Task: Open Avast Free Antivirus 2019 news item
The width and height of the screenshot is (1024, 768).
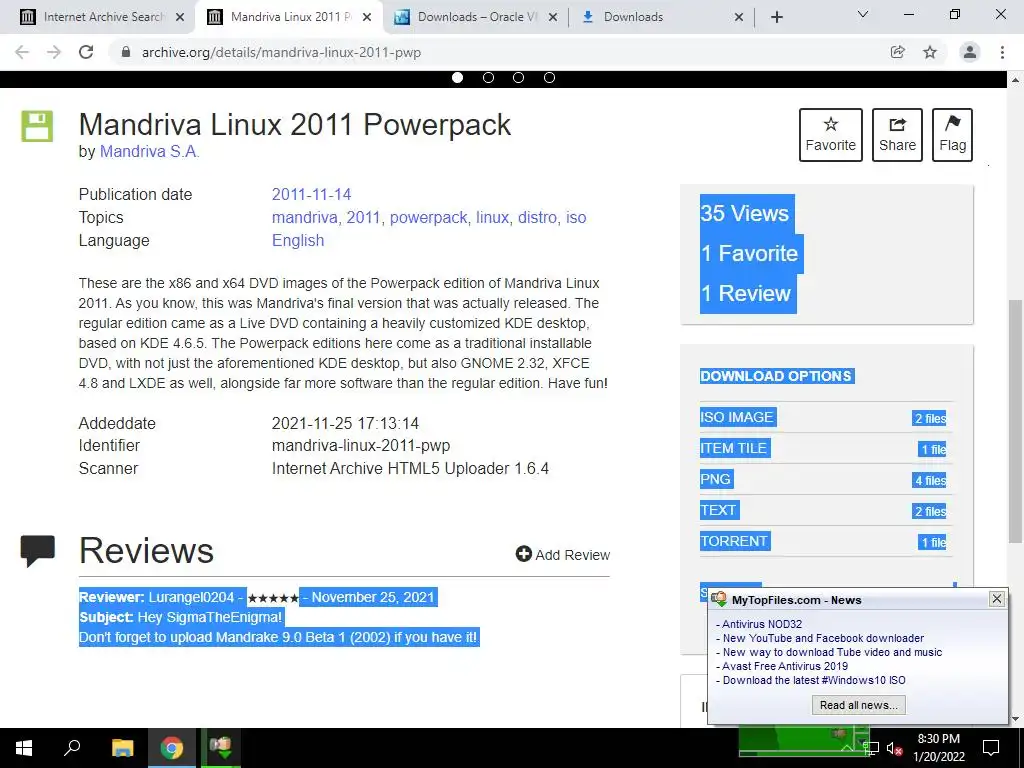Action: [785, 666]
